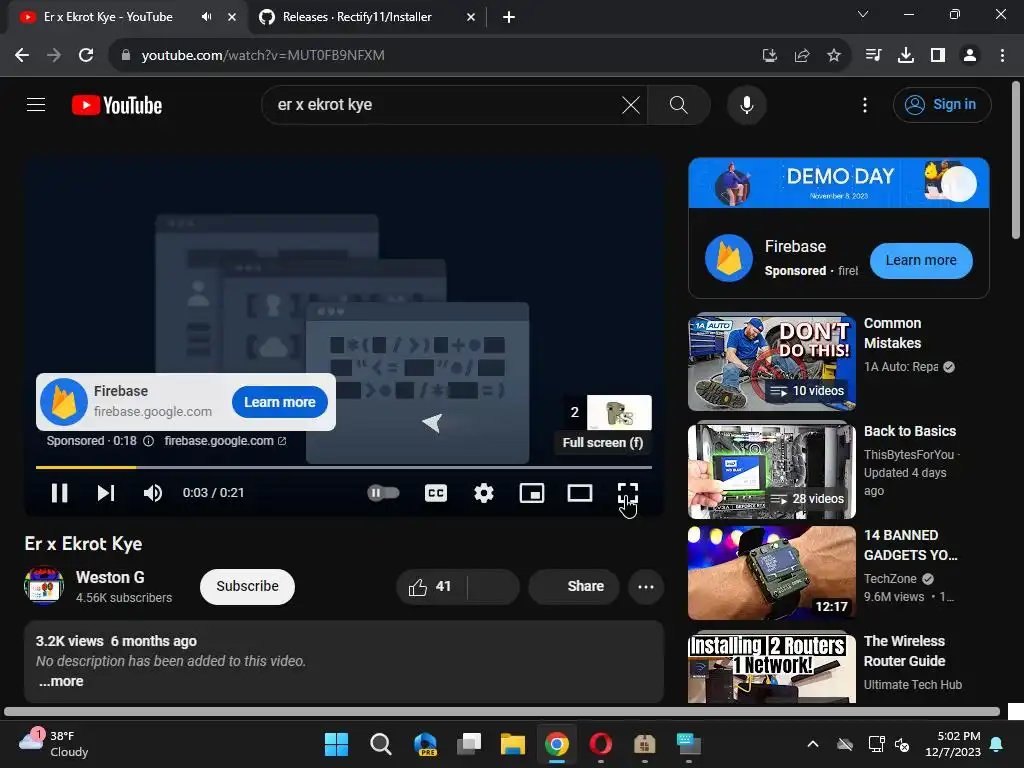Open Weston G channel name link

110,577
